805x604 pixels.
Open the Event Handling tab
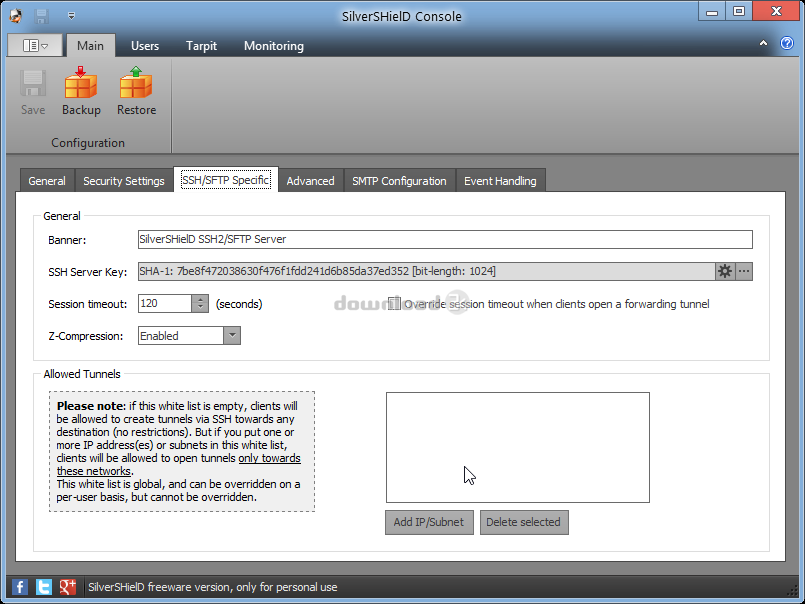pyautogui.click(x=500, y=181)
